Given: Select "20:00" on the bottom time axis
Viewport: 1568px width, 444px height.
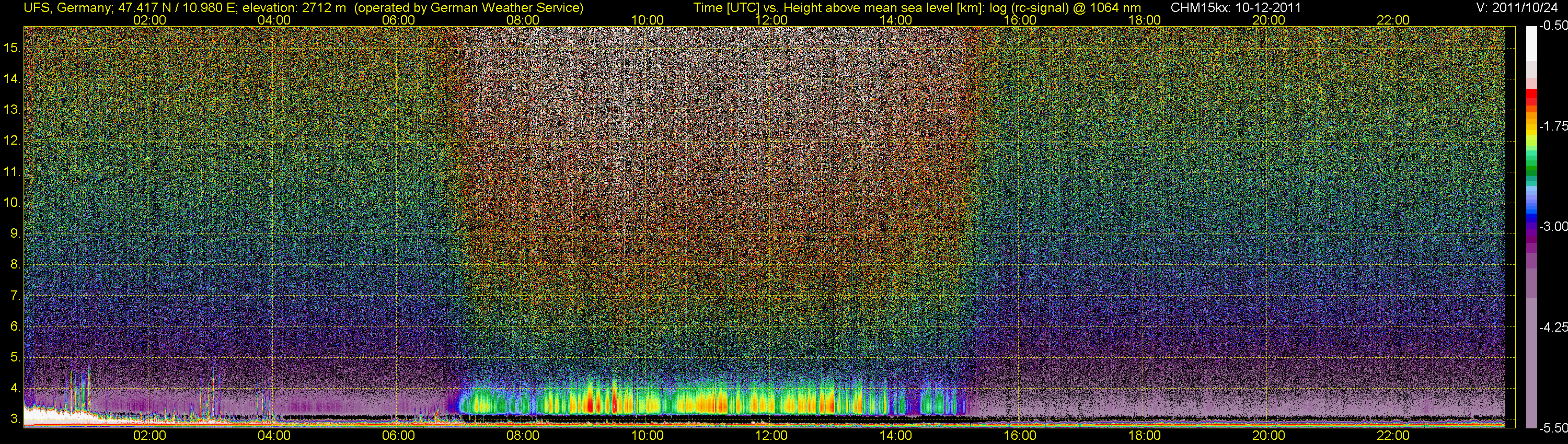Looking at the screenshot, I should (1269, 436).
